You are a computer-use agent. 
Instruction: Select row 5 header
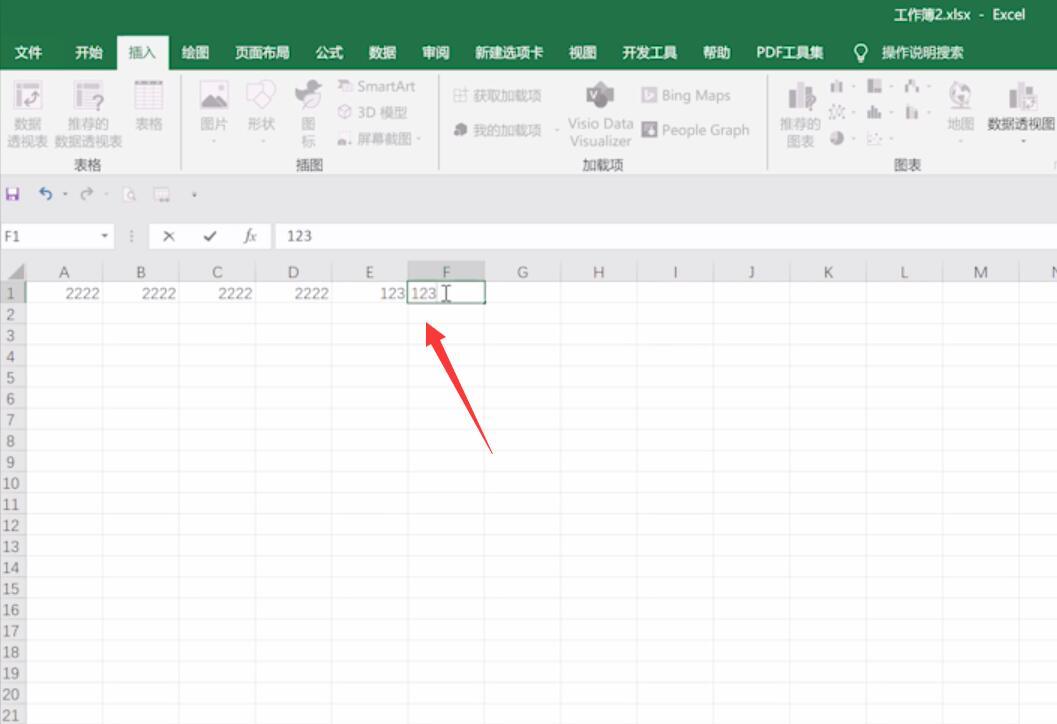[11, 378]
